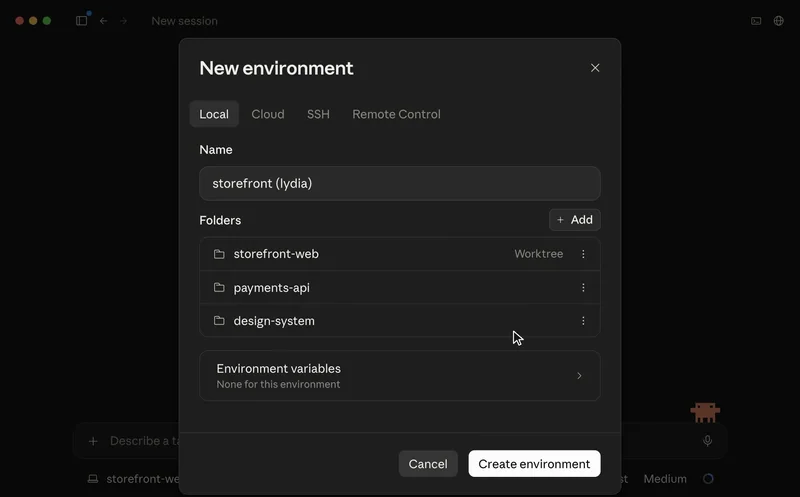The height and width of the screenshot is (497, 800).
Task: Click Create environment
Action: click(x=534, y=464)
